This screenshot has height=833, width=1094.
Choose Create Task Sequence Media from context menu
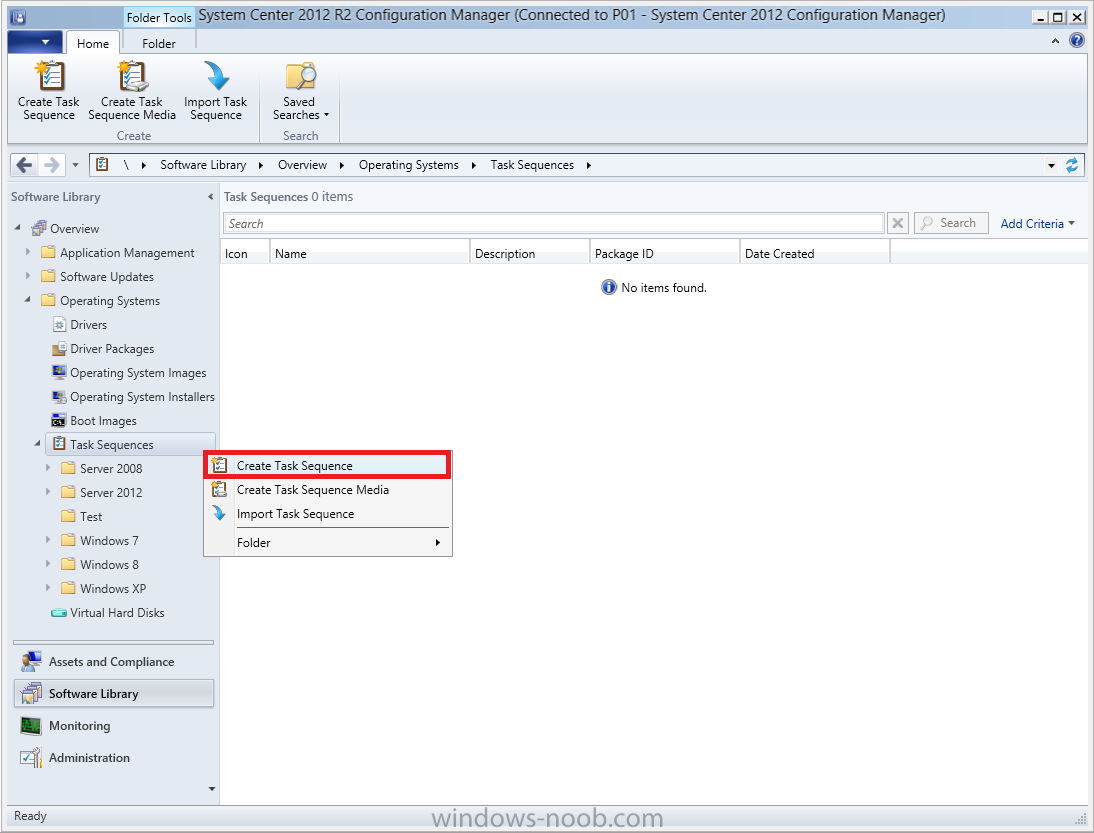328,490
